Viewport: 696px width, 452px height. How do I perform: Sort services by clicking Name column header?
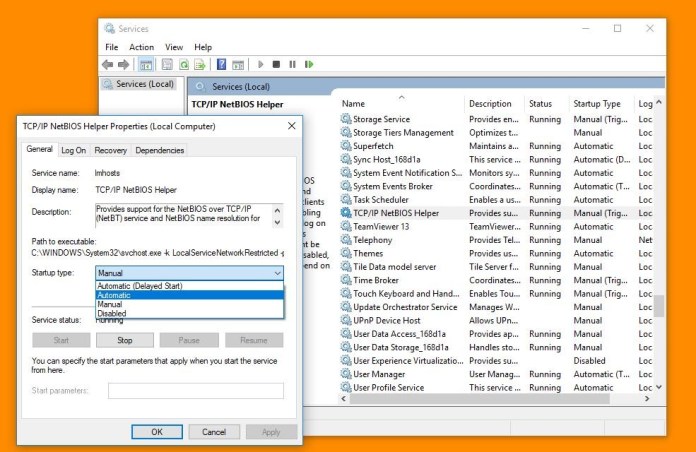(401, 103)
